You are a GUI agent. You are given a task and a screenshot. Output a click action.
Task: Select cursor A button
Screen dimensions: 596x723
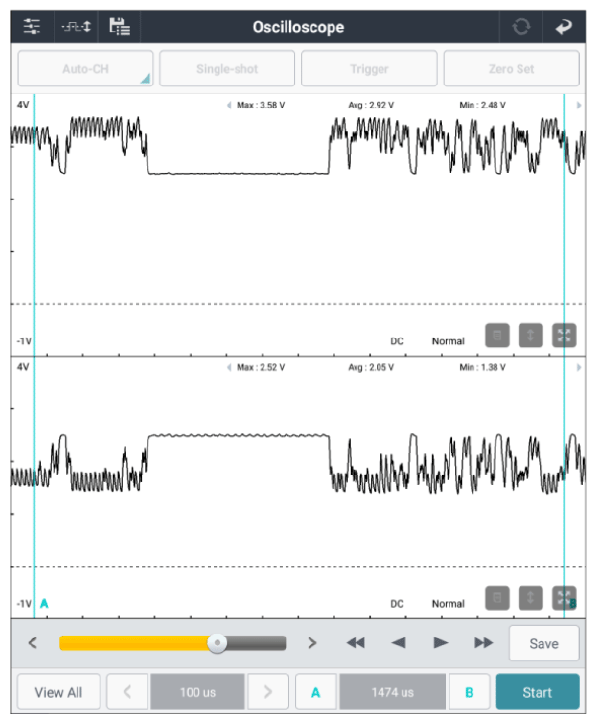pos(316,692)
